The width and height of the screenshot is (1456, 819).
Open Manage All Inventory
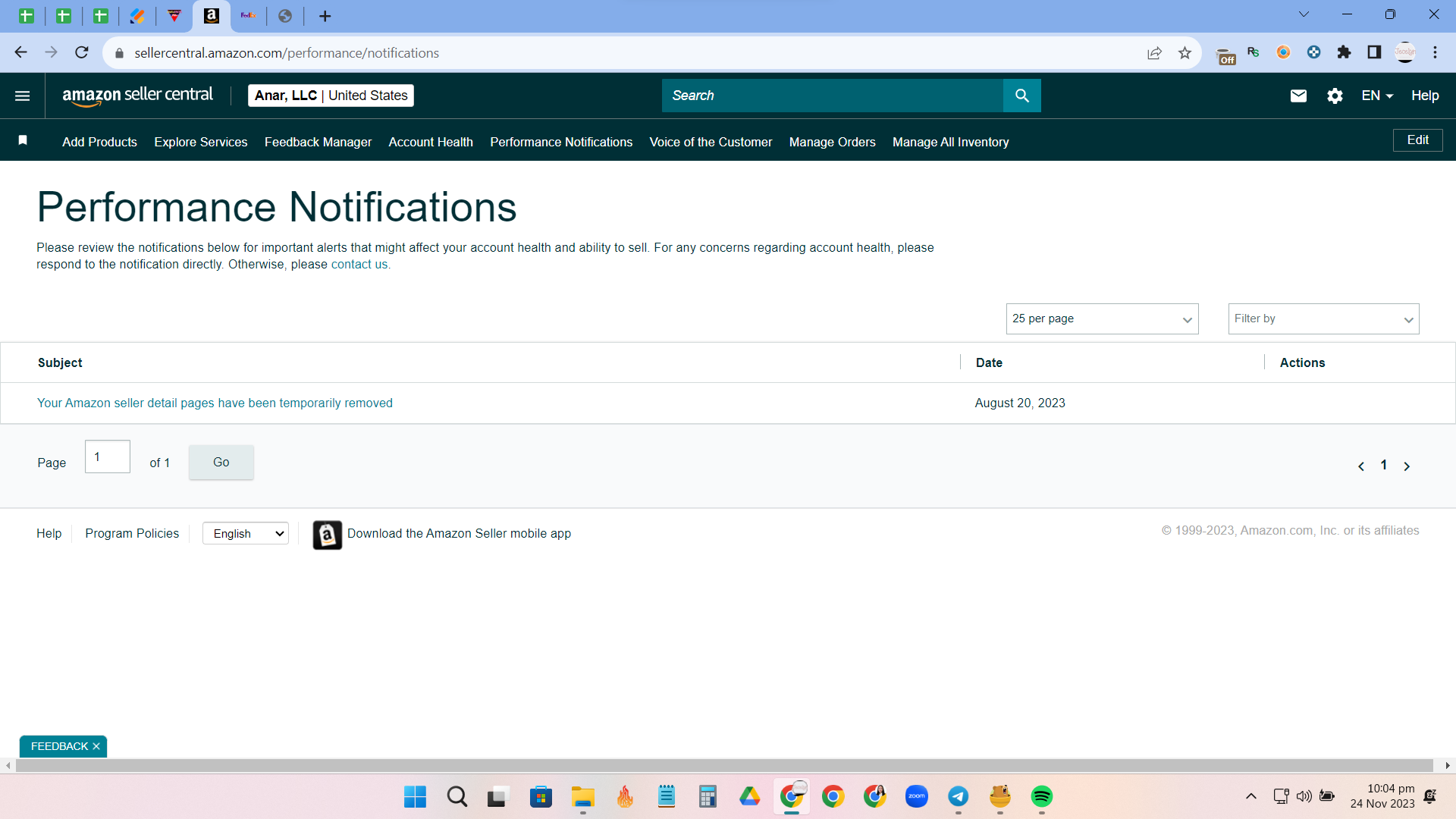(950, 142)
